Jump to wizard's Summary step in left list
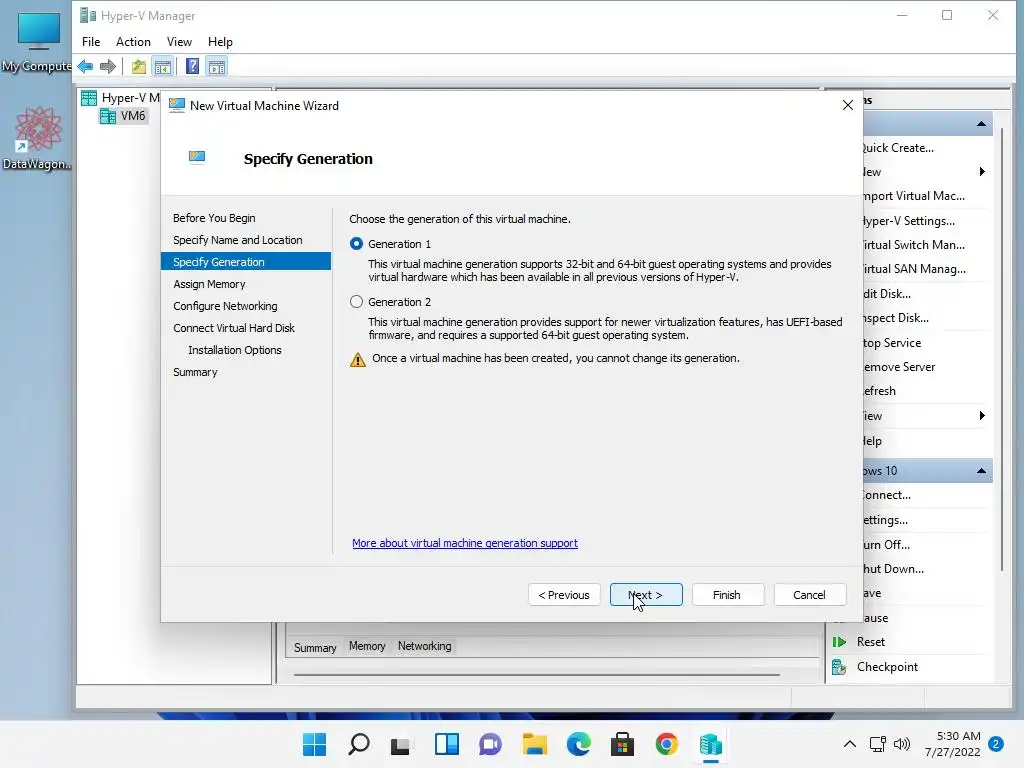The width and height of the screenshot is (1024, 768). [x=195, y=372]
